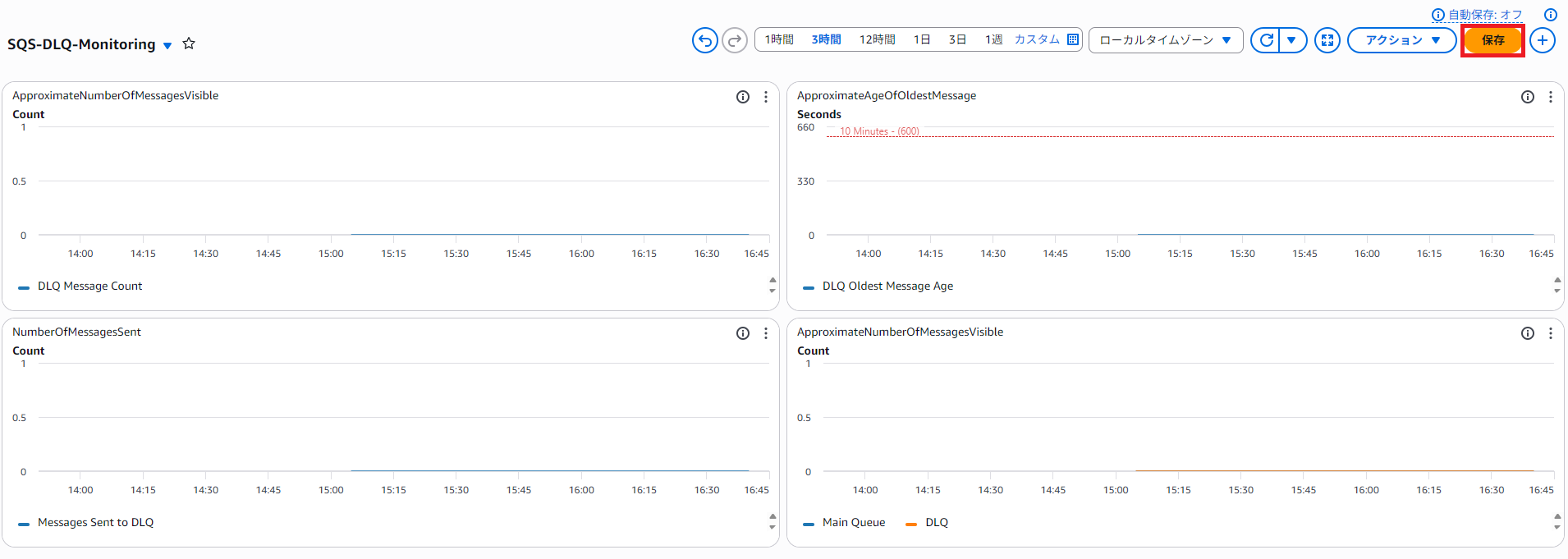Add a widget with the plus icon
Image resolution: width=1568 pixels, height=559 pixels.
point(1543,40)
